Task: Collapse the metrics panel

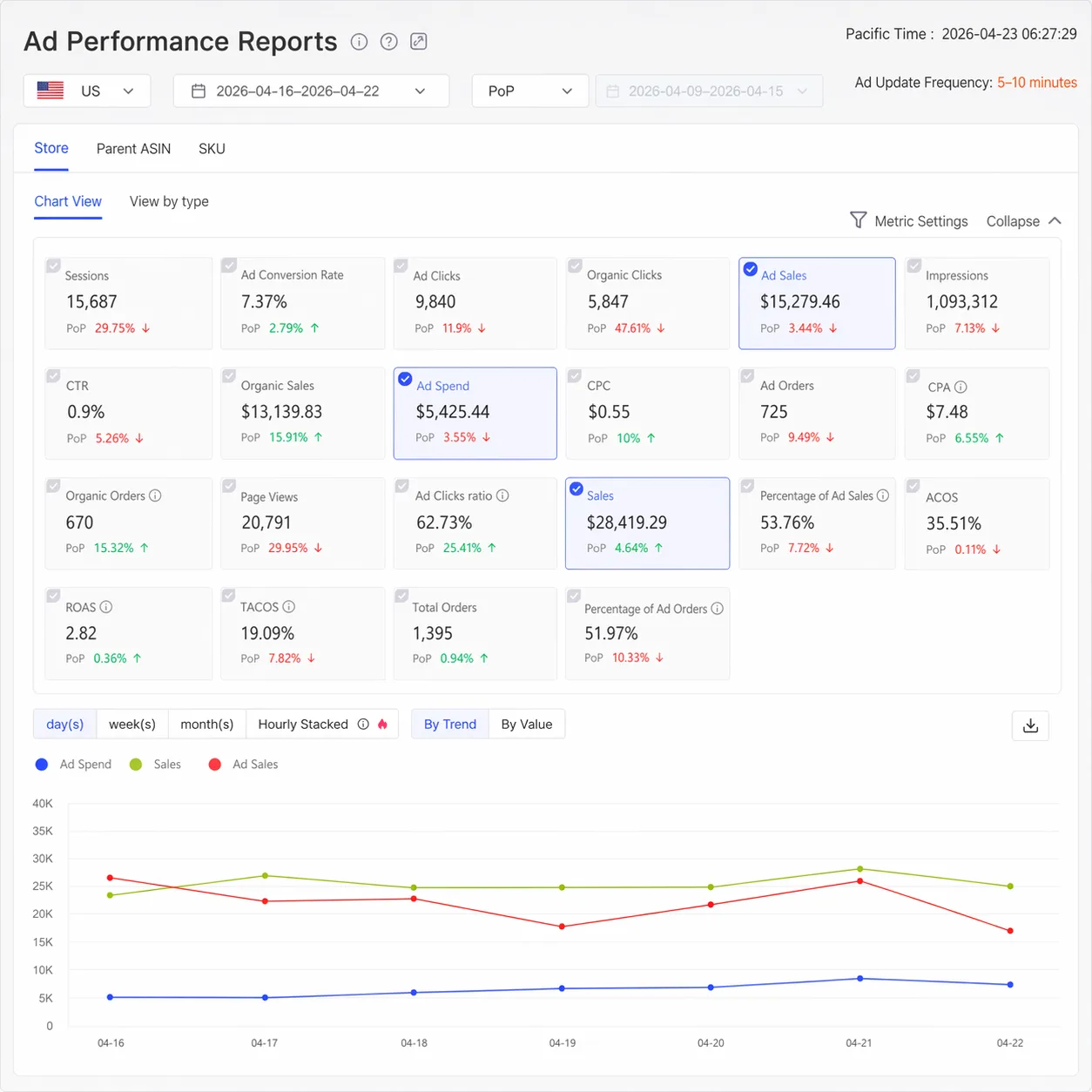Action: coord(1024,220)
